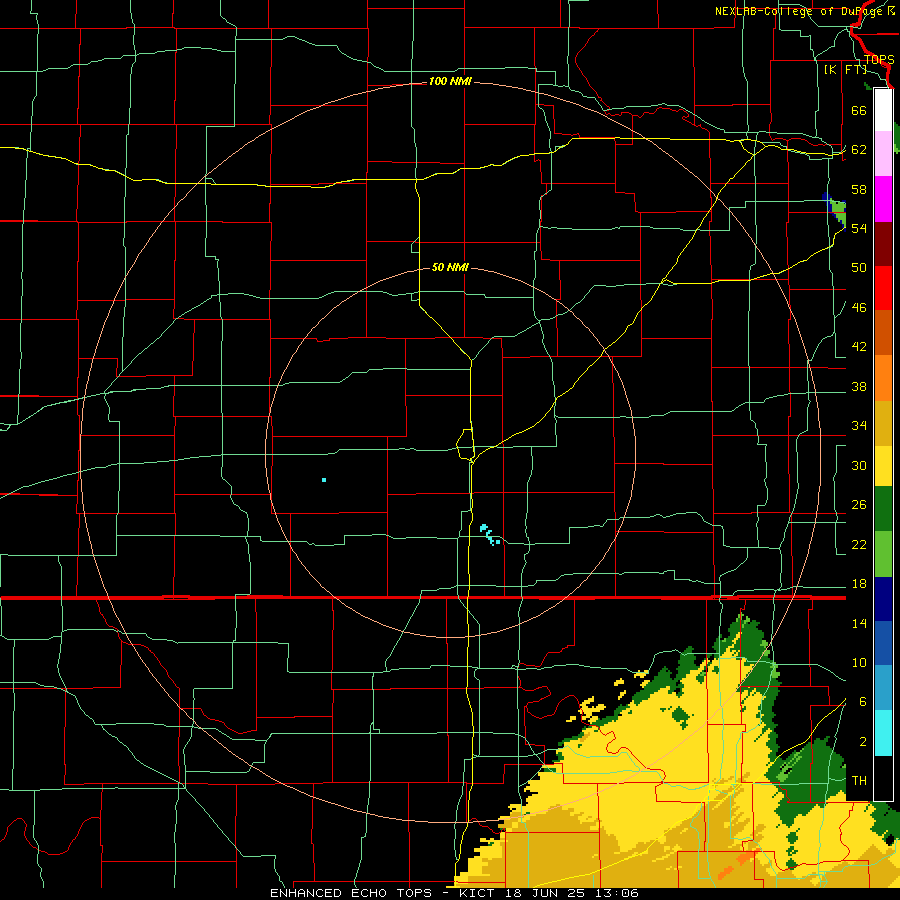Select the bright red legend swatch

[883, 288]
